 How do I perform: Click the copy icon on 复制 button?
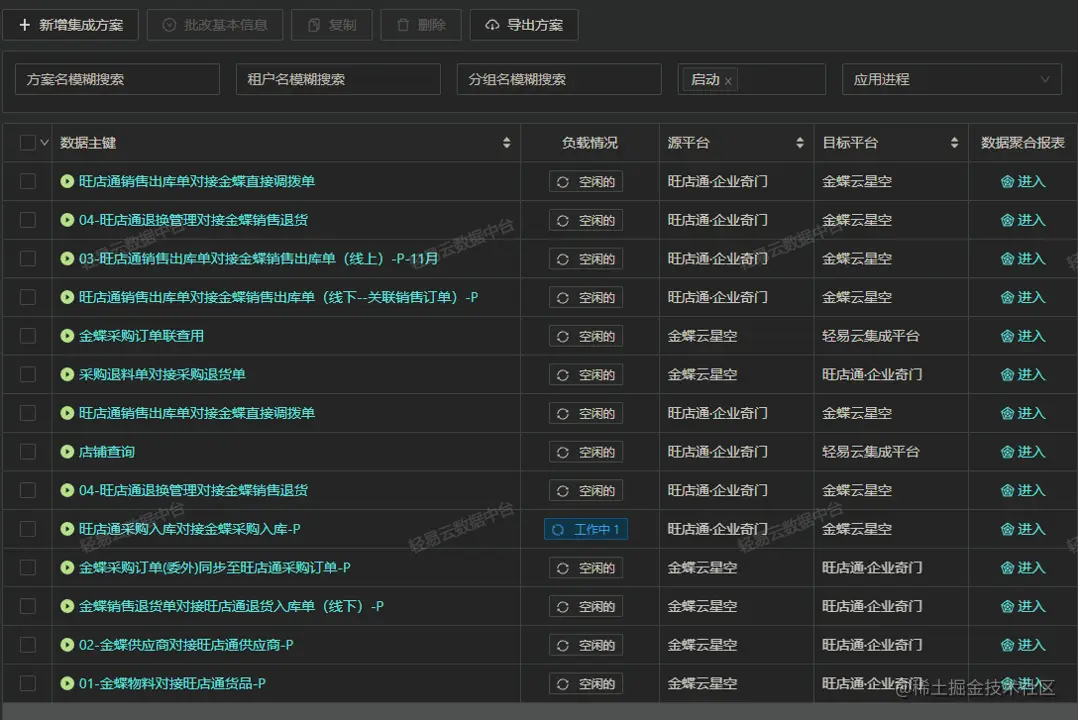click(313, 25)
